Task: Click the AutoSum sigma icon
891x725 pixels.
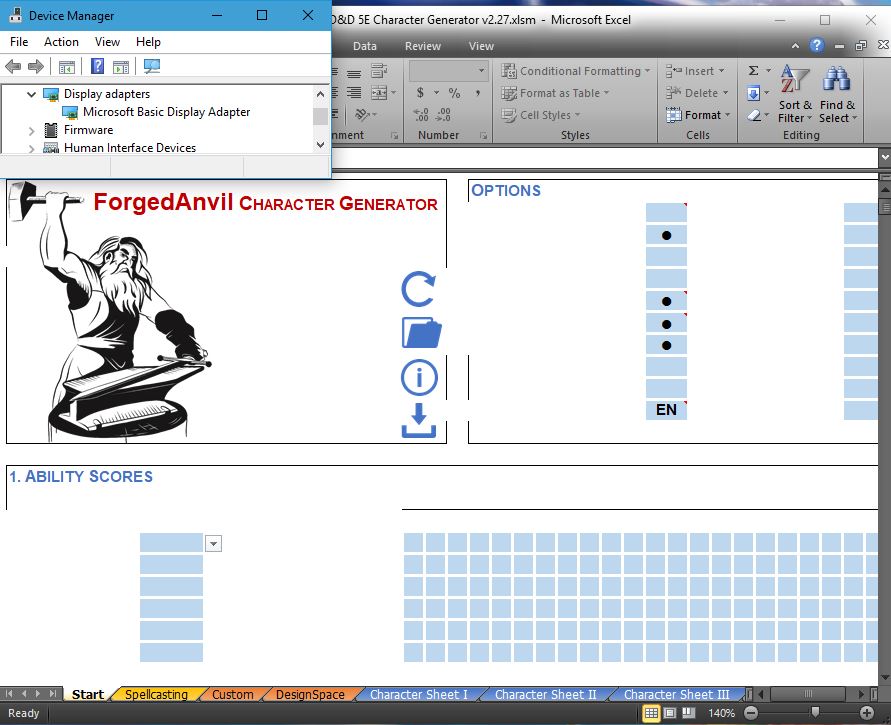Action: tap(753, 70)
